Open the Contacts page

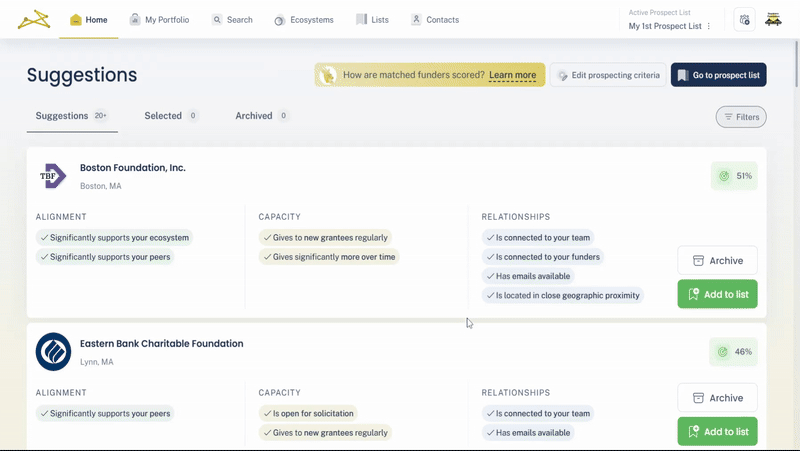435,20
